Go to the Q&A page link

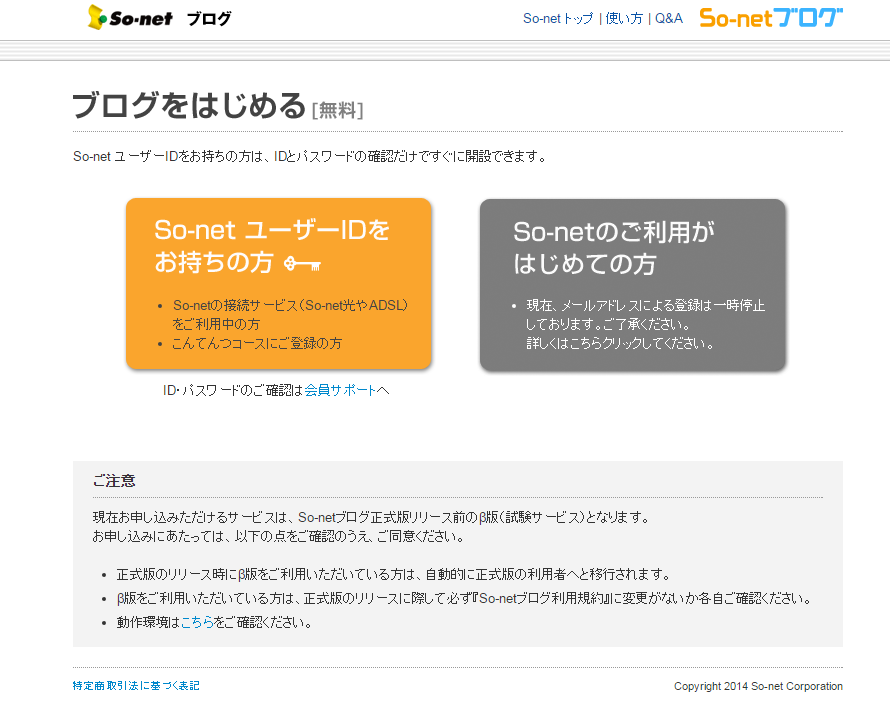coord(669,19)
